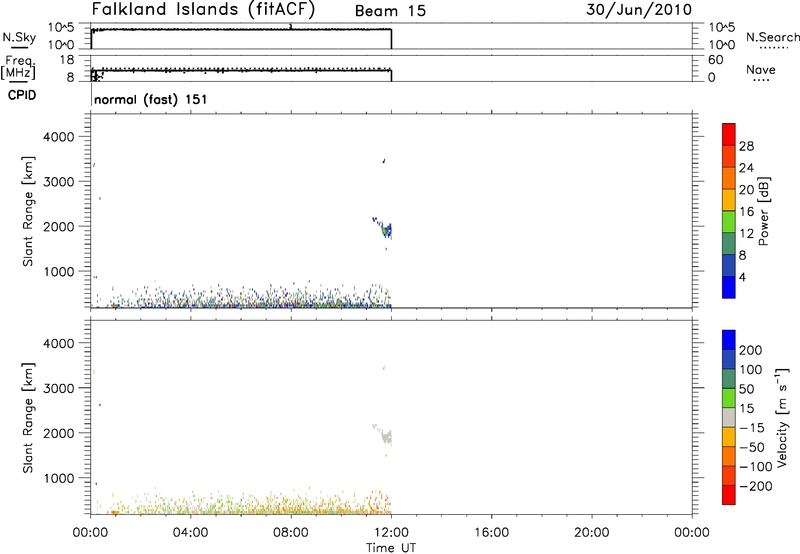Click the "16:00" time tick label
The image size is (800, 554).
point(491,533)
